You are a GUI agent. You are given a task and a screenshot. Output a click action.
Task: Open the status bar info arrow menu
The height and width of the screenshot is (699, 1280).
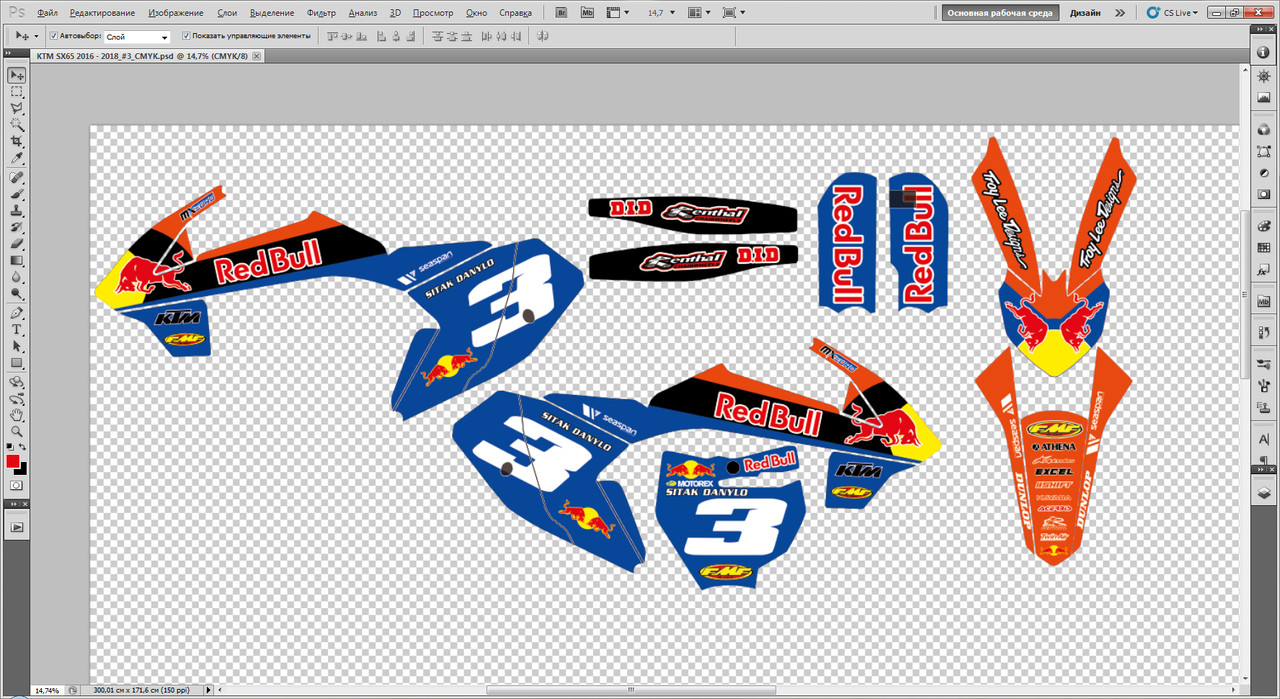[x=209, y=690]
